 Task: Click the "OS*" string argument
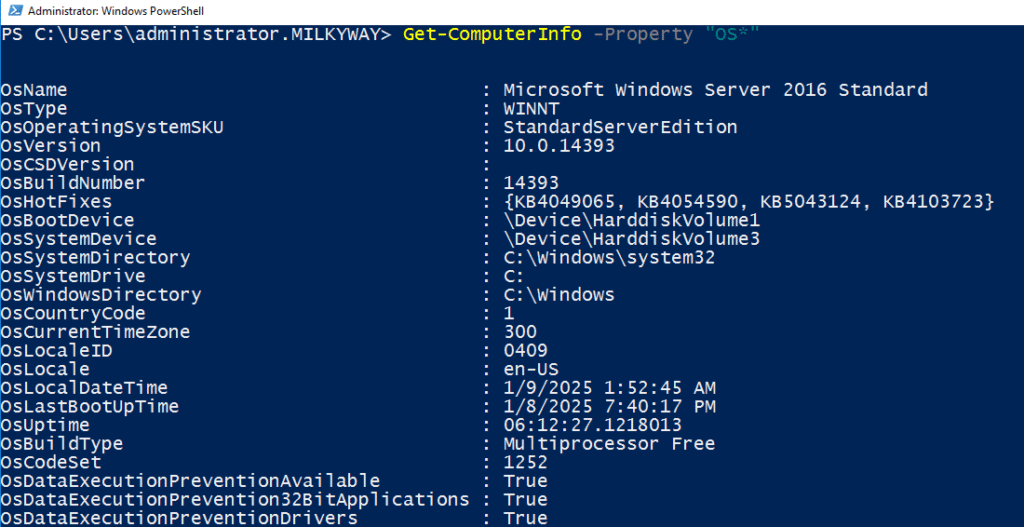731,34
